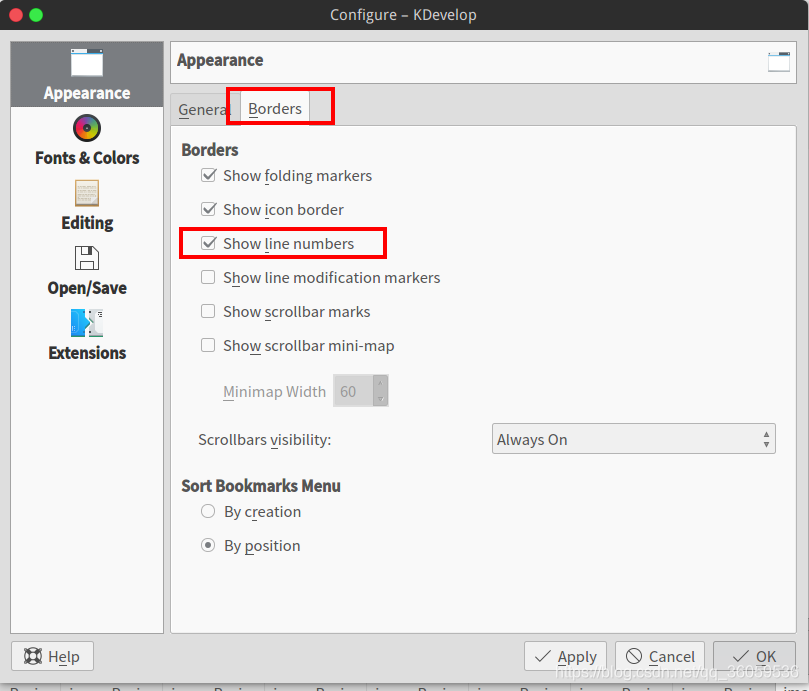Open the Editing settings page
This screenshot has width=809, height=691.
pos(87,205)
